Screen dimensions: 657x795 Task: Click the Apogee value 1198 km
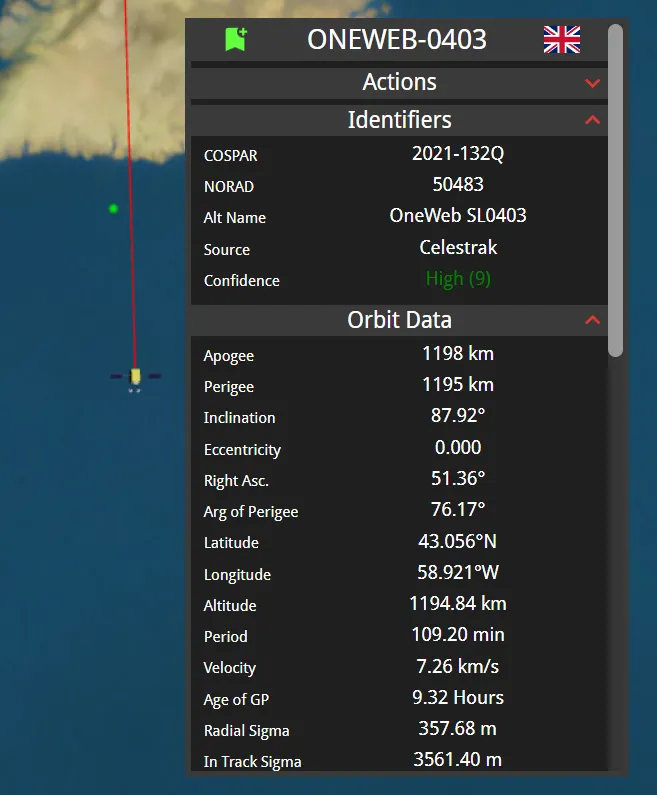pos(458,354)
